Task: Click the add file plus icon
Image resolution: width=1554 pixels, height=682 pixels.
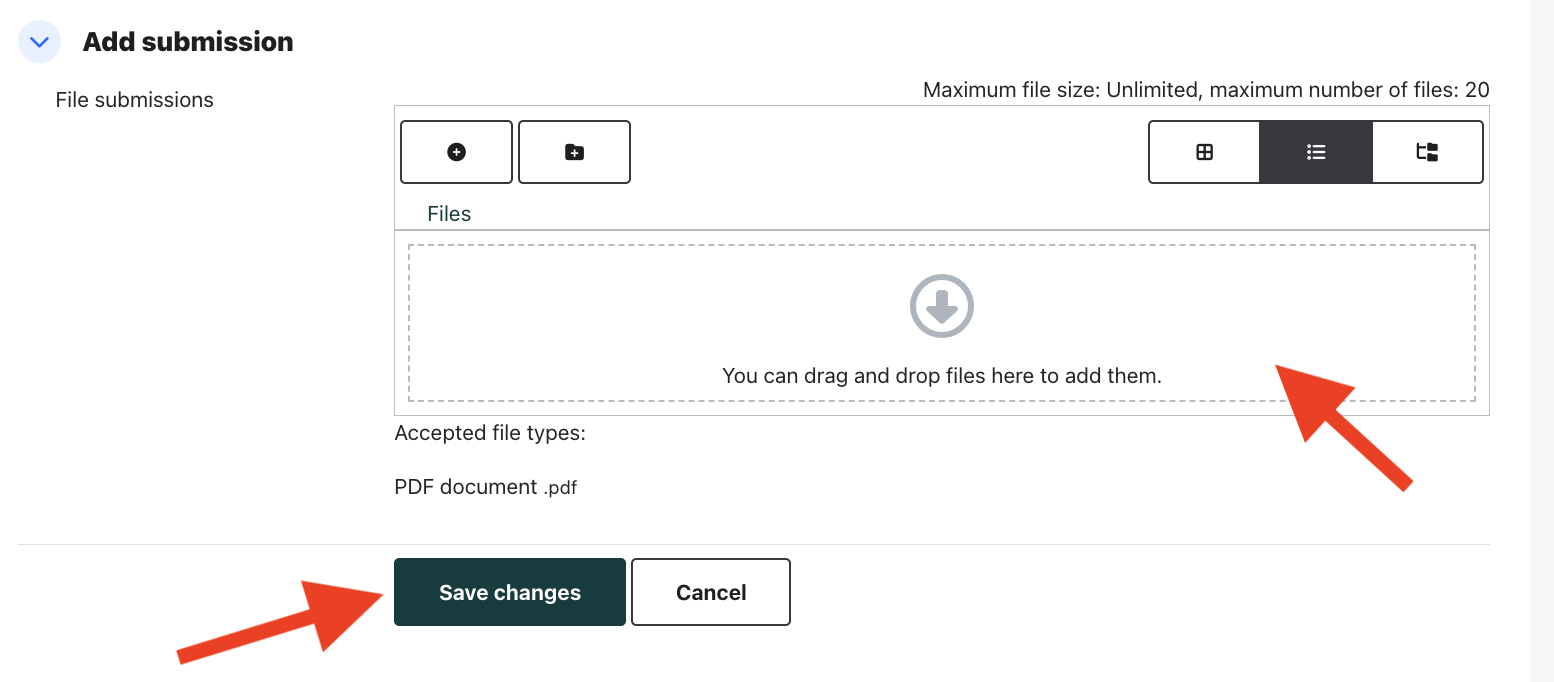Action: click(x=456, y=152)
